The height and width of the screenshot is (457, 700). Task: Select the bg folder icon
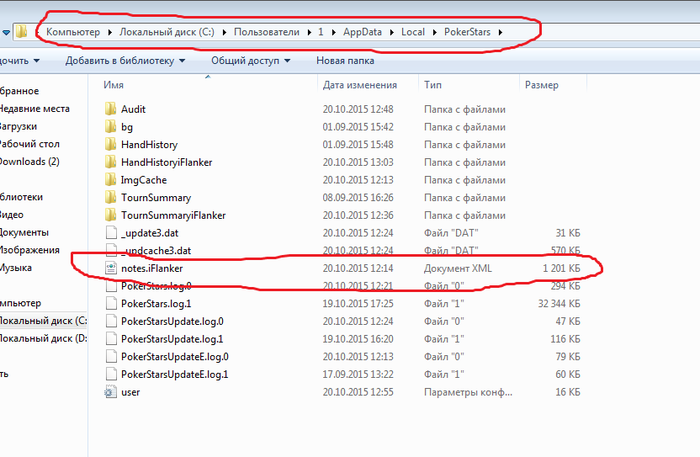[x=110, y=127]
